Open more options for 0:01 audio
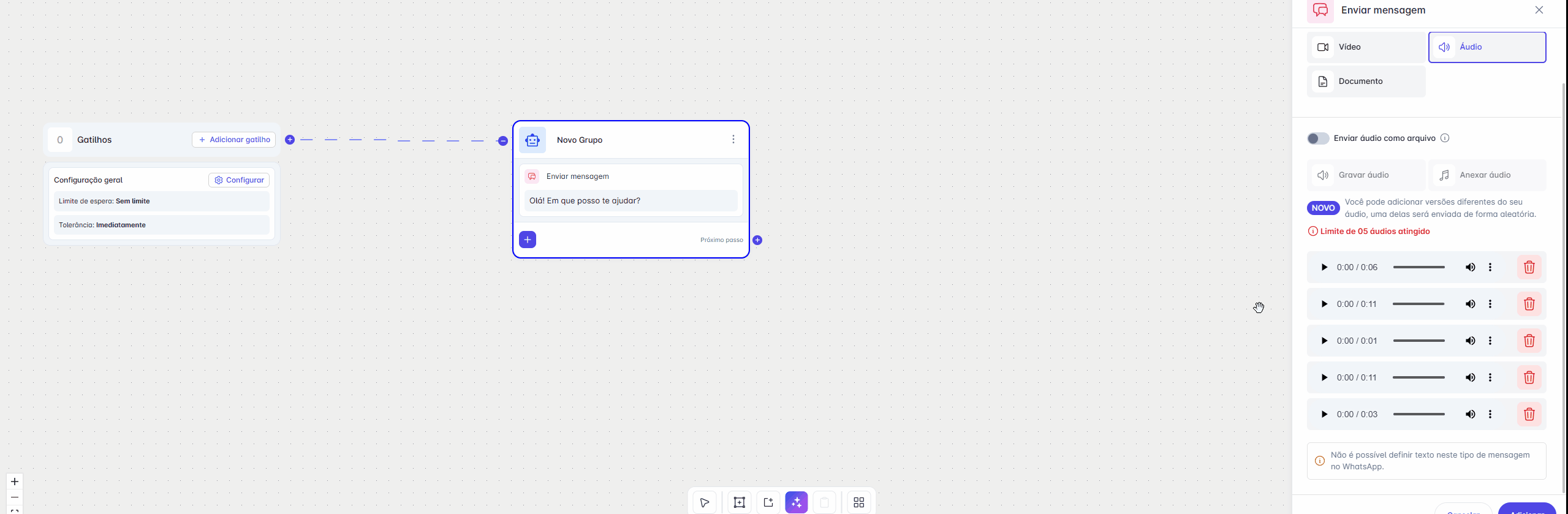The image size is (1568, 514). click(1490, 341)
